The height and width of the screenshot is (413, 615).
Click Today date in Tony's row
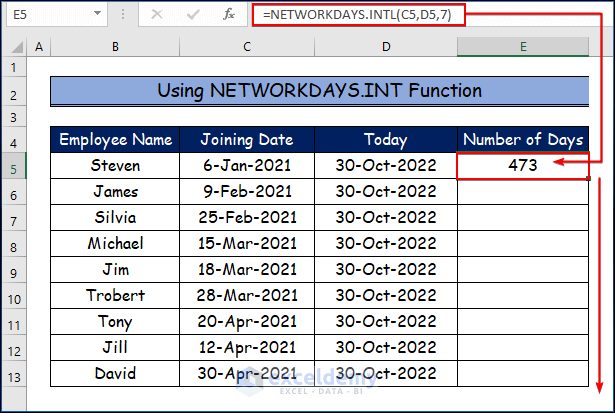tap(386, 321)
